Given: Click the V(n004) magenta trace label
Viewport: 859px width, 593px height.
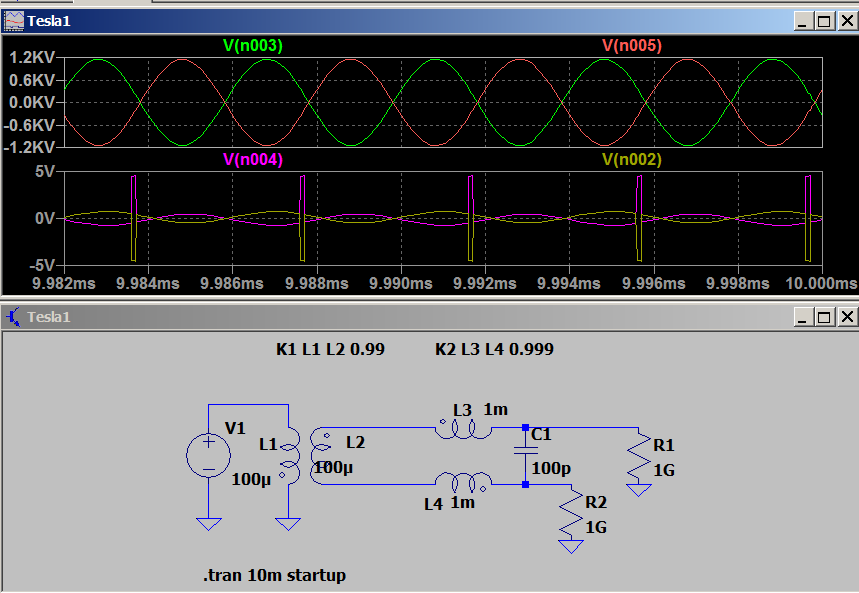Looking at the screenshot, I should pyautogui.click(x=253, y=160).
